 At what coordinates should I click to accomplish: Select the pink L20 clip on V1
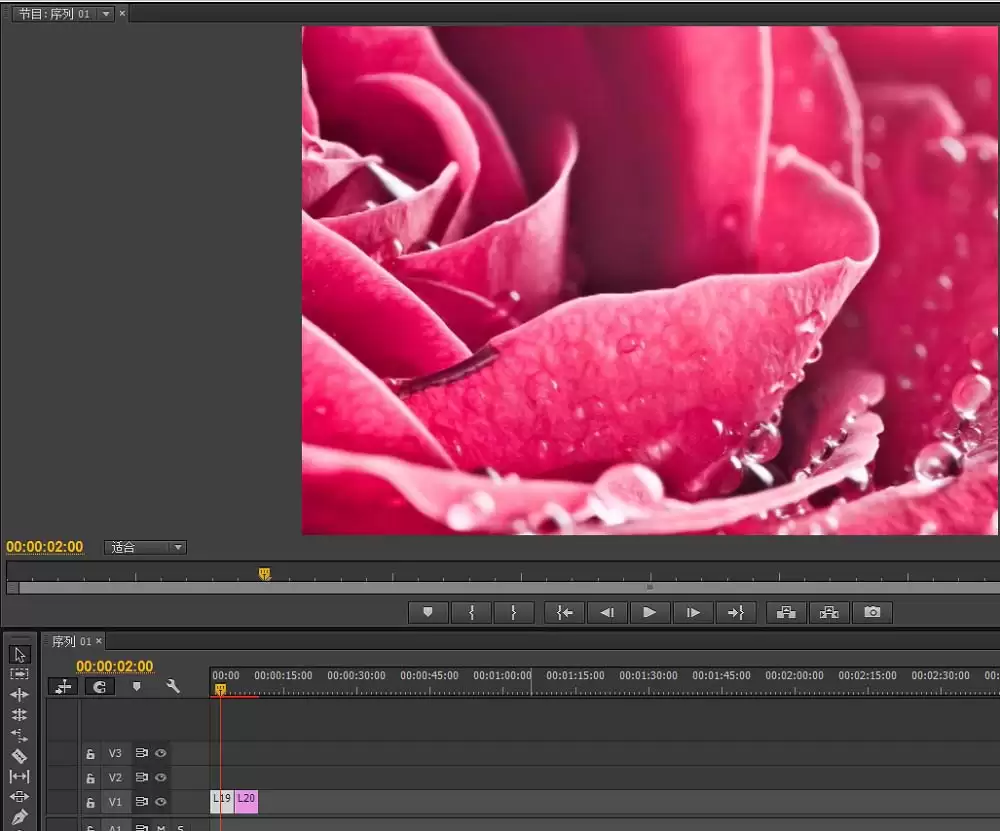point(246,802)
